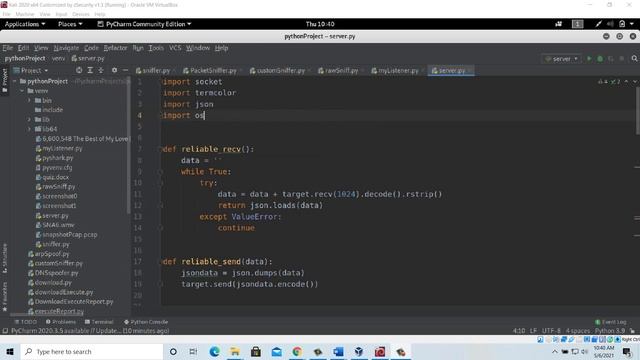Open the VCS menu
The image size is (640, 360).
(175, 48)
